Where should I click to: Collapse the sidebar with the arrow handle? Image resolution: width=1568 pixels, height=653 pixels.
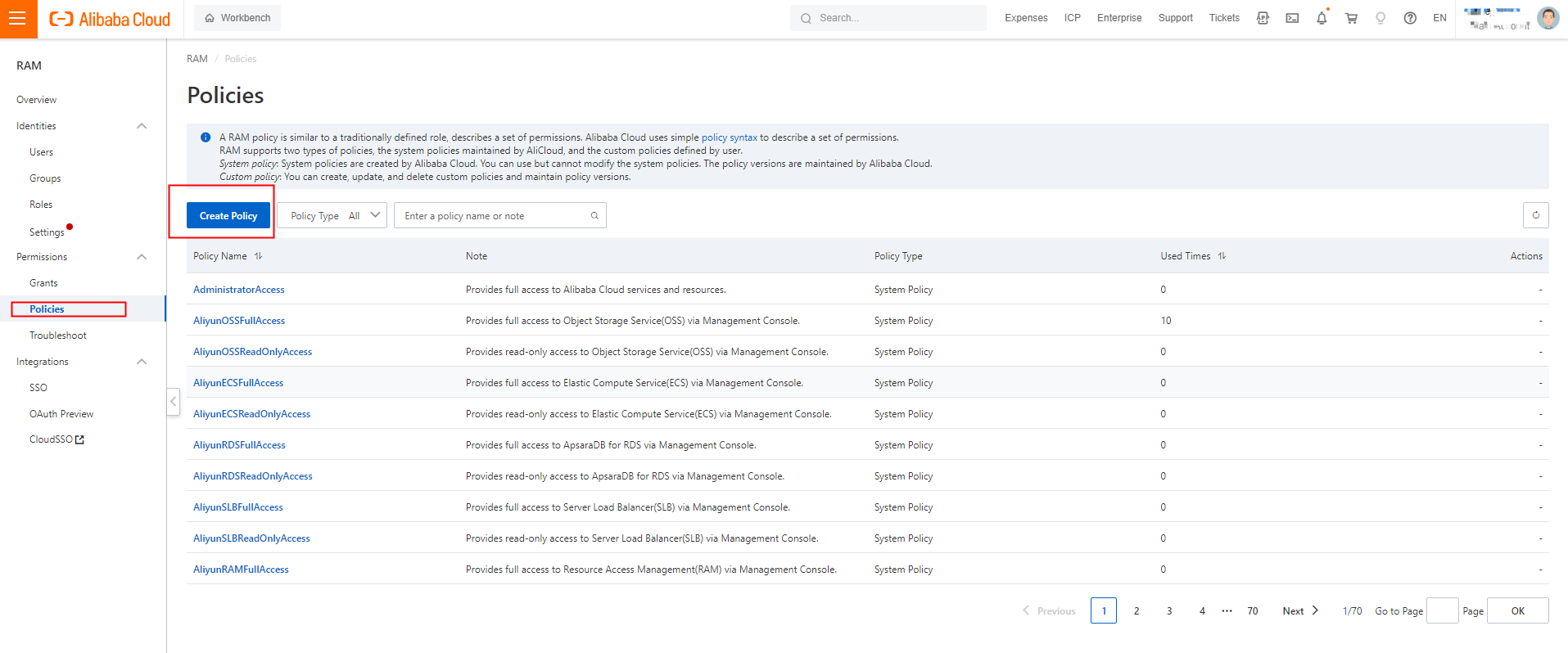(x=174, y=402)
